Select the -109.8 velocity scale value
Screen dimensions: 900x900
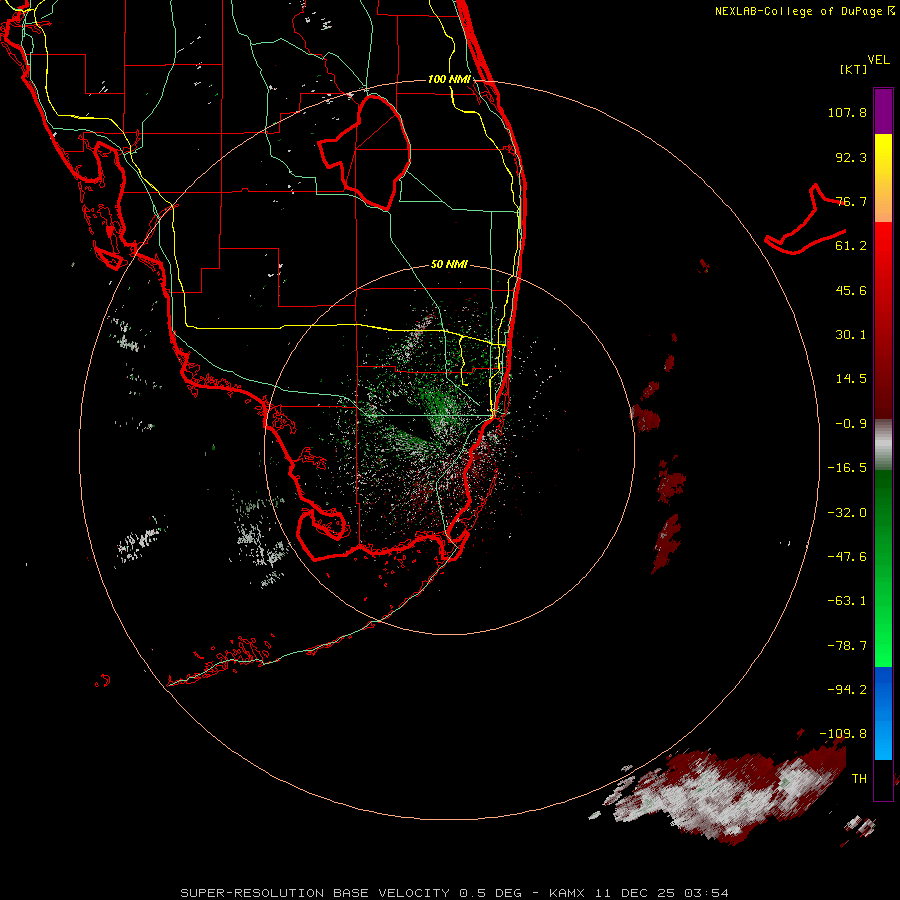(x=843, y=734)
